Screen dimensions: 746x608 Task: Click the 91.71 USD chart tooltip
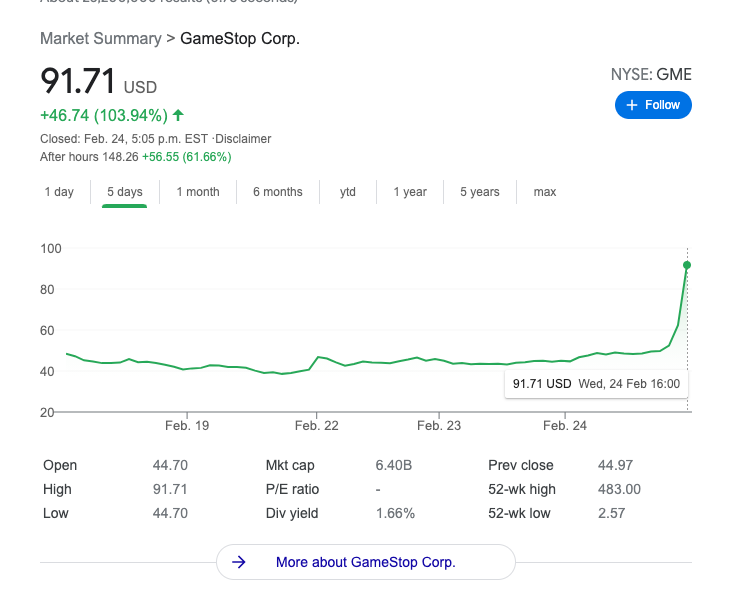pyautogui.click(x=596, y=384)
